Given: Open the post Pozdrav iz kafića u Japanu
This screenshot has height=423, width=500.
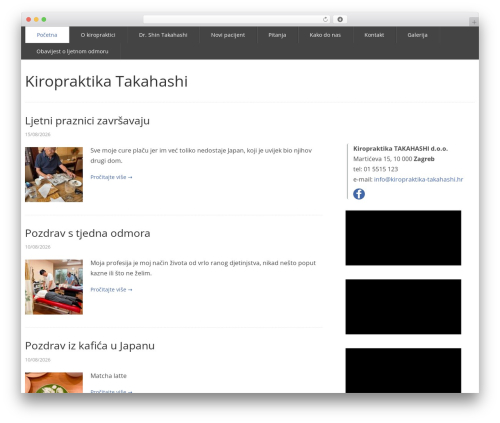Looking at the screenshot, I should [x=90, y=346].
